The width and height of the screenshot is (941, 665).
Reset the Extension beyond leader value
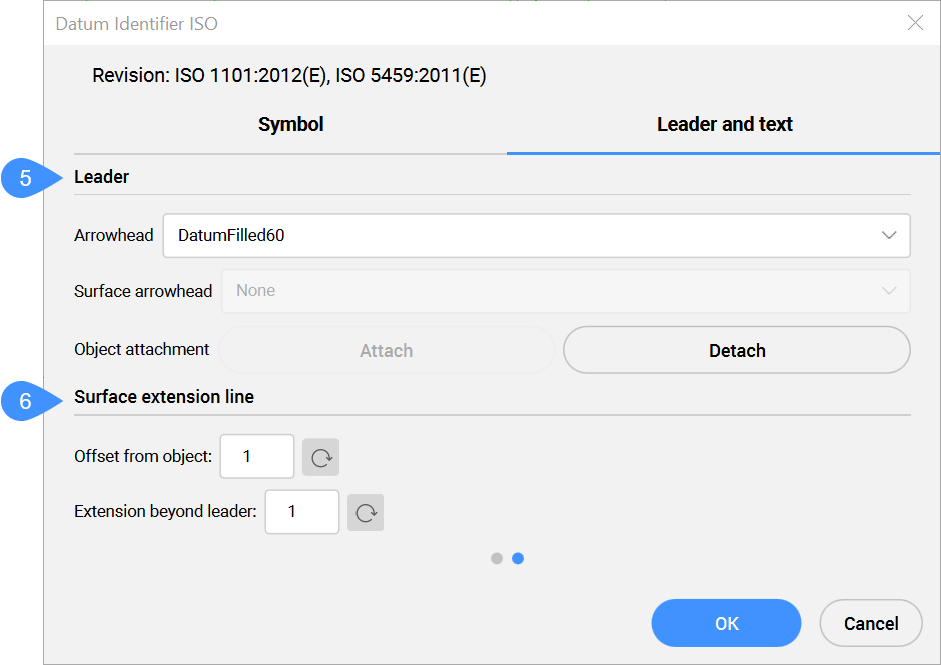366,512
